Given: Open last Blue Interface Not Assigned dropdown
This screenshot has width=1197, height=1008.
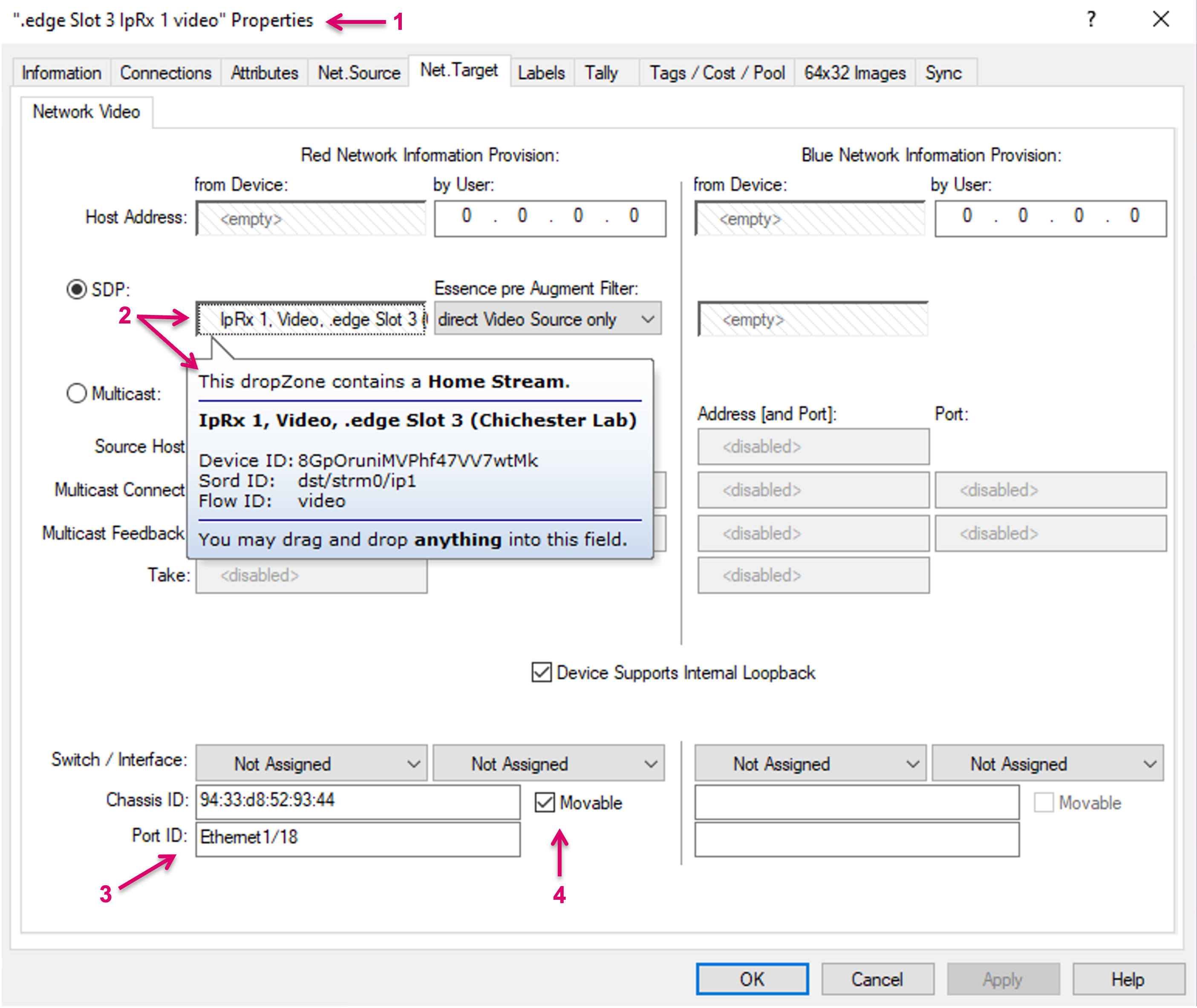Looking at the screenshot, I should click(x=1047, y=763).
